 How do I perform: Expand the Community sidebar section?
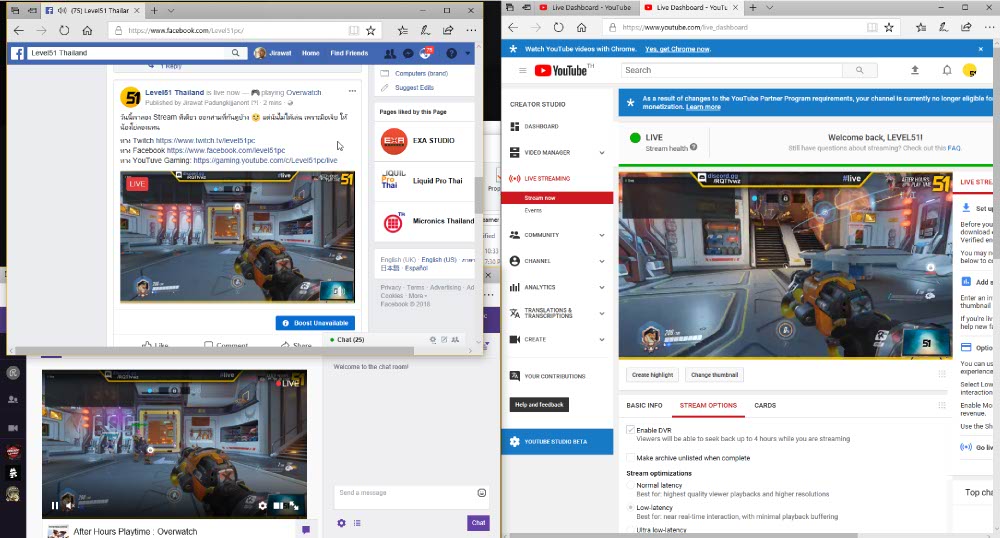coord(602,235)
